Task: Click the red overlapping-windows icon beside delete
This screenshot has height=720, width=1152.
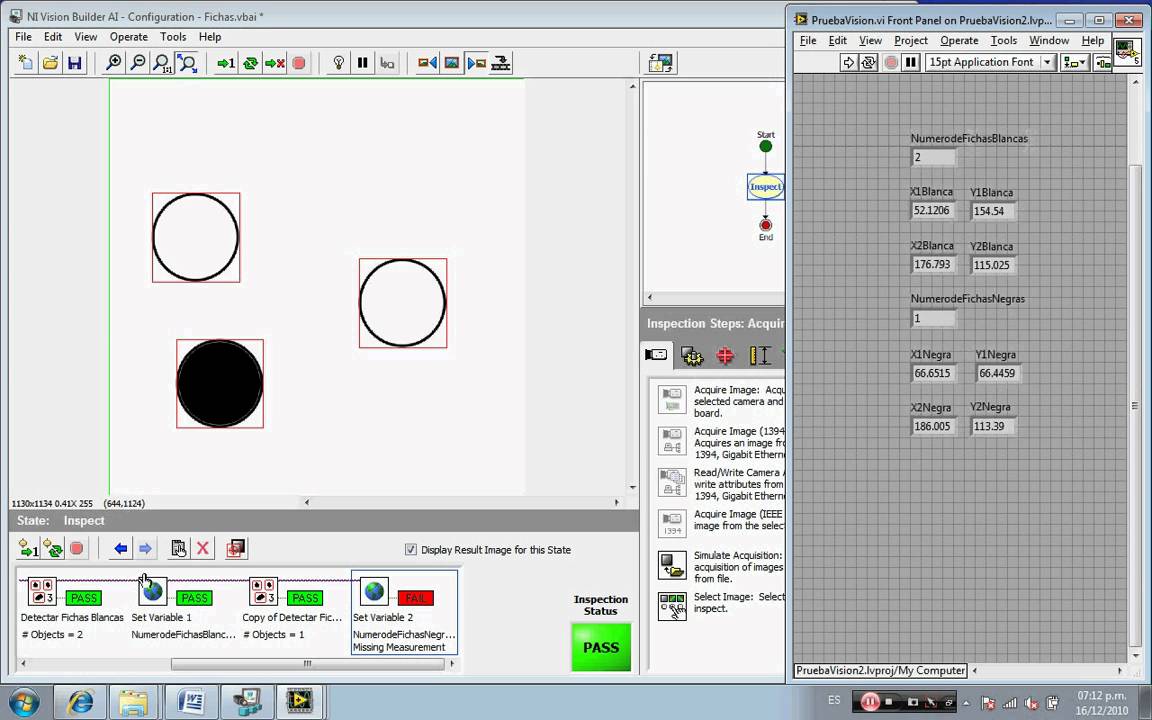Action: [235, 548]
